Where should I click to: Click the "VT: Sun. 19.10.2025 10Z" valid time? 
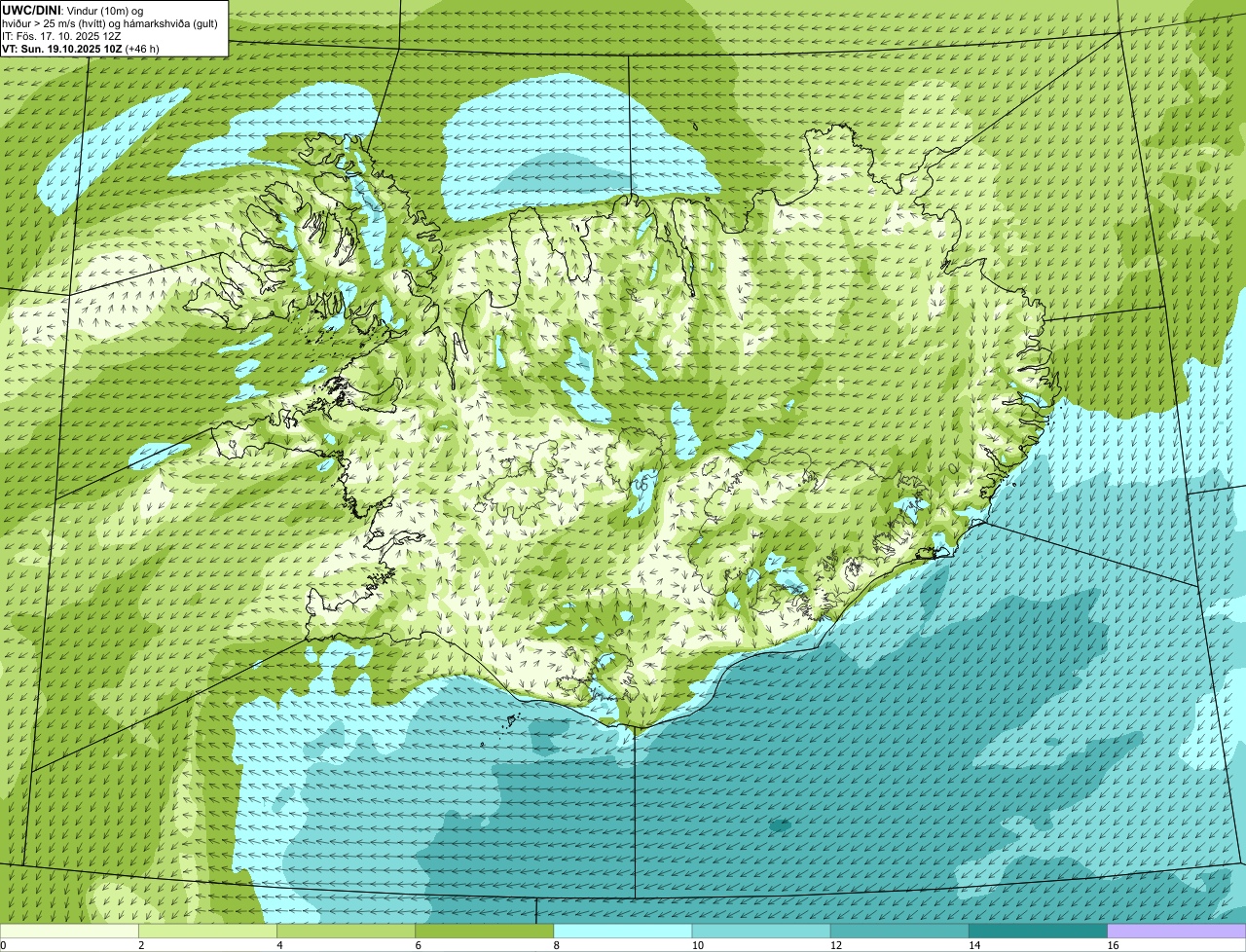(62, 48)
